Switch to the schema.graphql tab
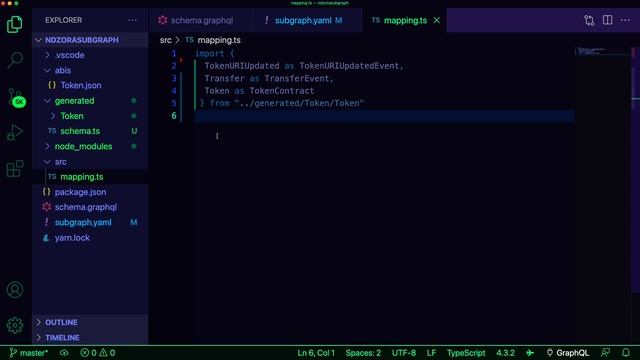The height and width of the screenshot is (360, 640). (201, 20)
